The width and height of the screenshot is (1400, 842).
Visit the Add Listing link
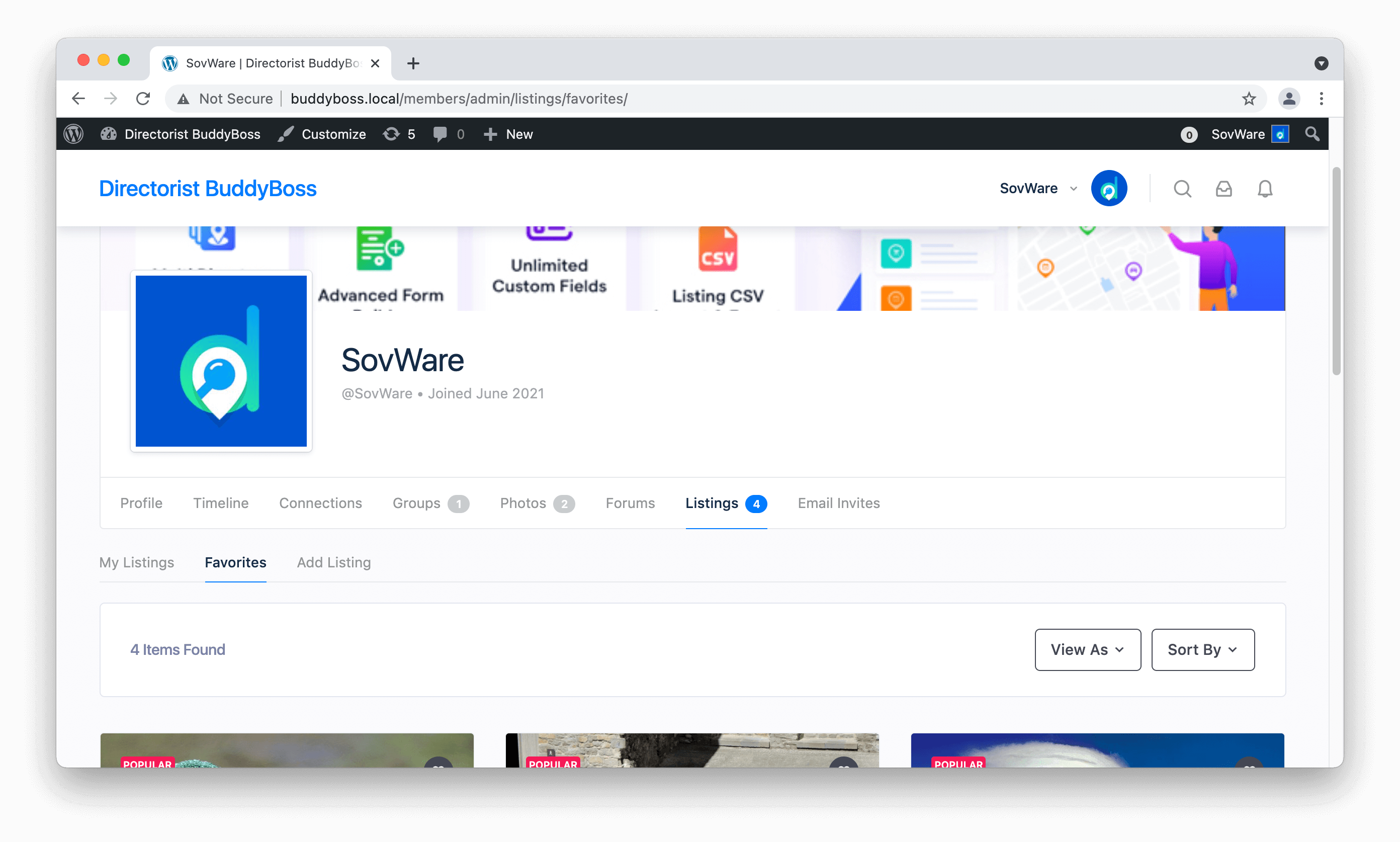tap(333, 562)
